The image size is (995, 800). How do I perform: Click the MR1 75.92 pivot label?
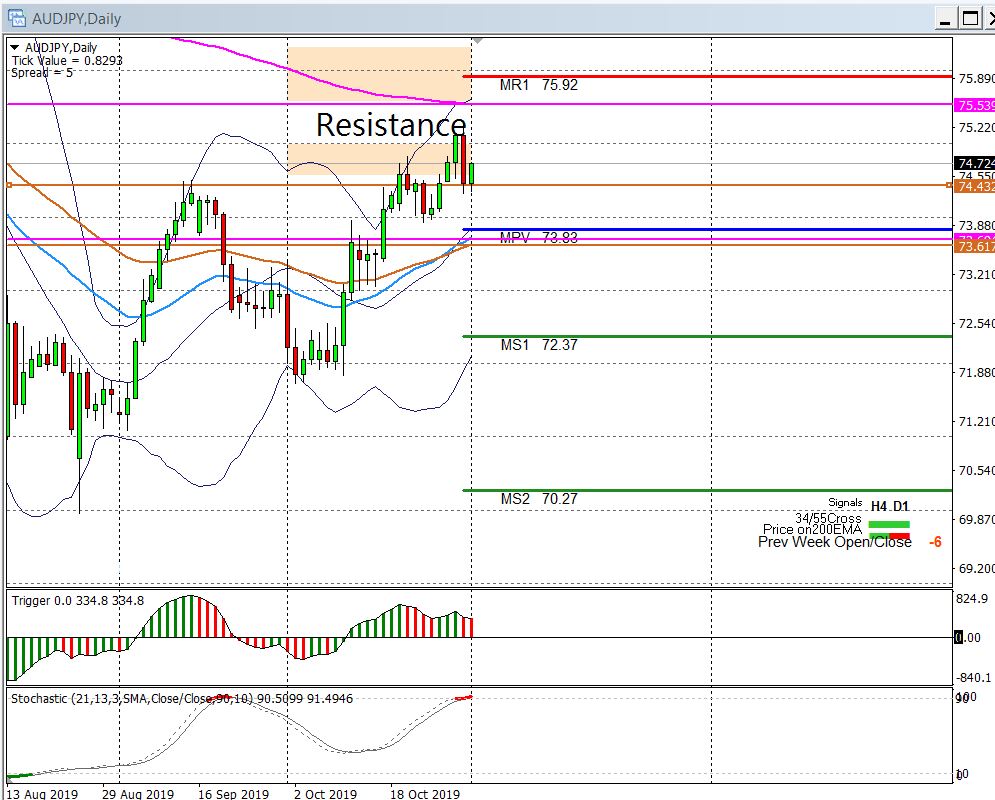point(538,86)
